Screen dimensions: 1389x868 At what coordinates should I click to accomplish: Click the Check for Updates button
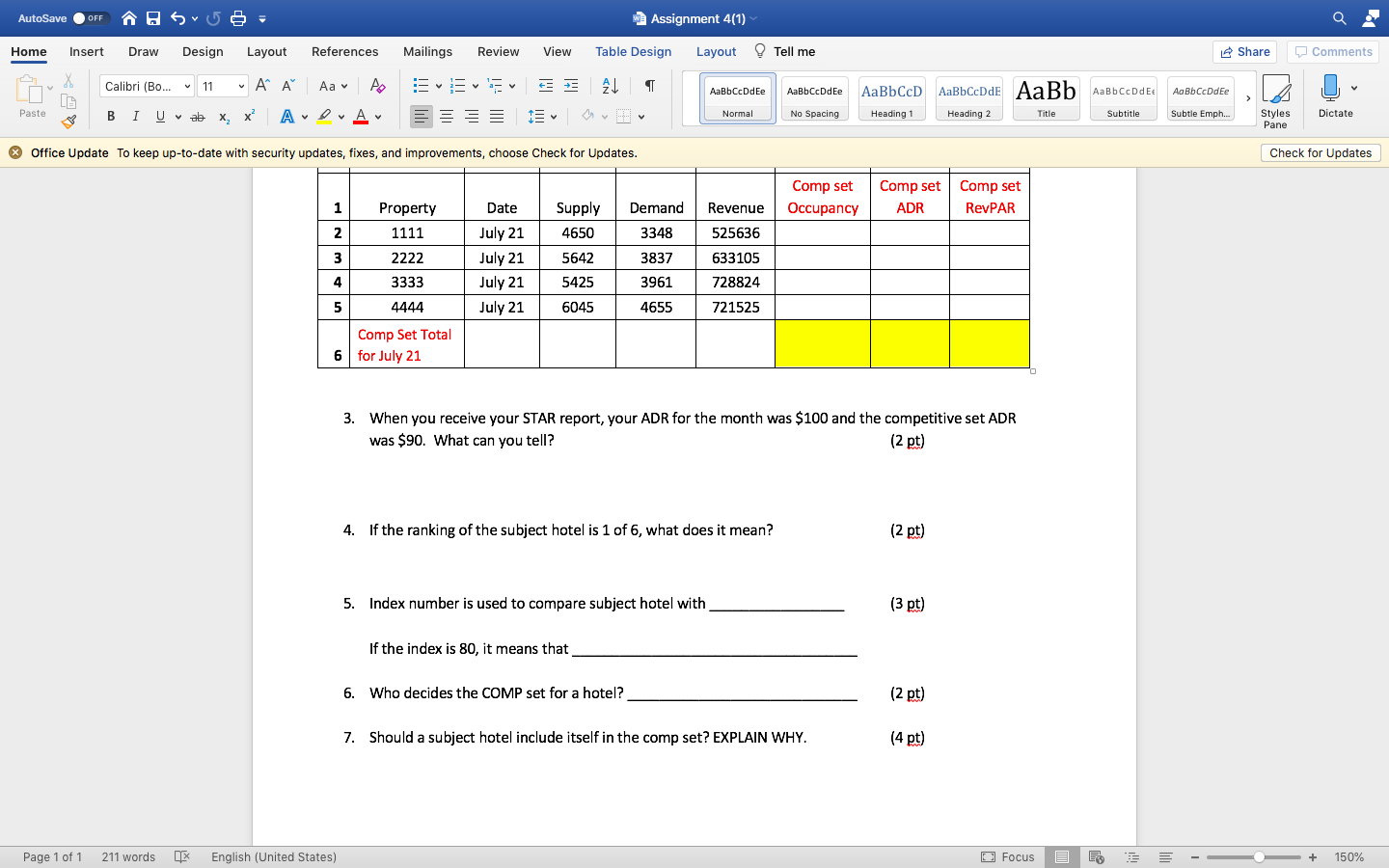[x=1321, y=152]
